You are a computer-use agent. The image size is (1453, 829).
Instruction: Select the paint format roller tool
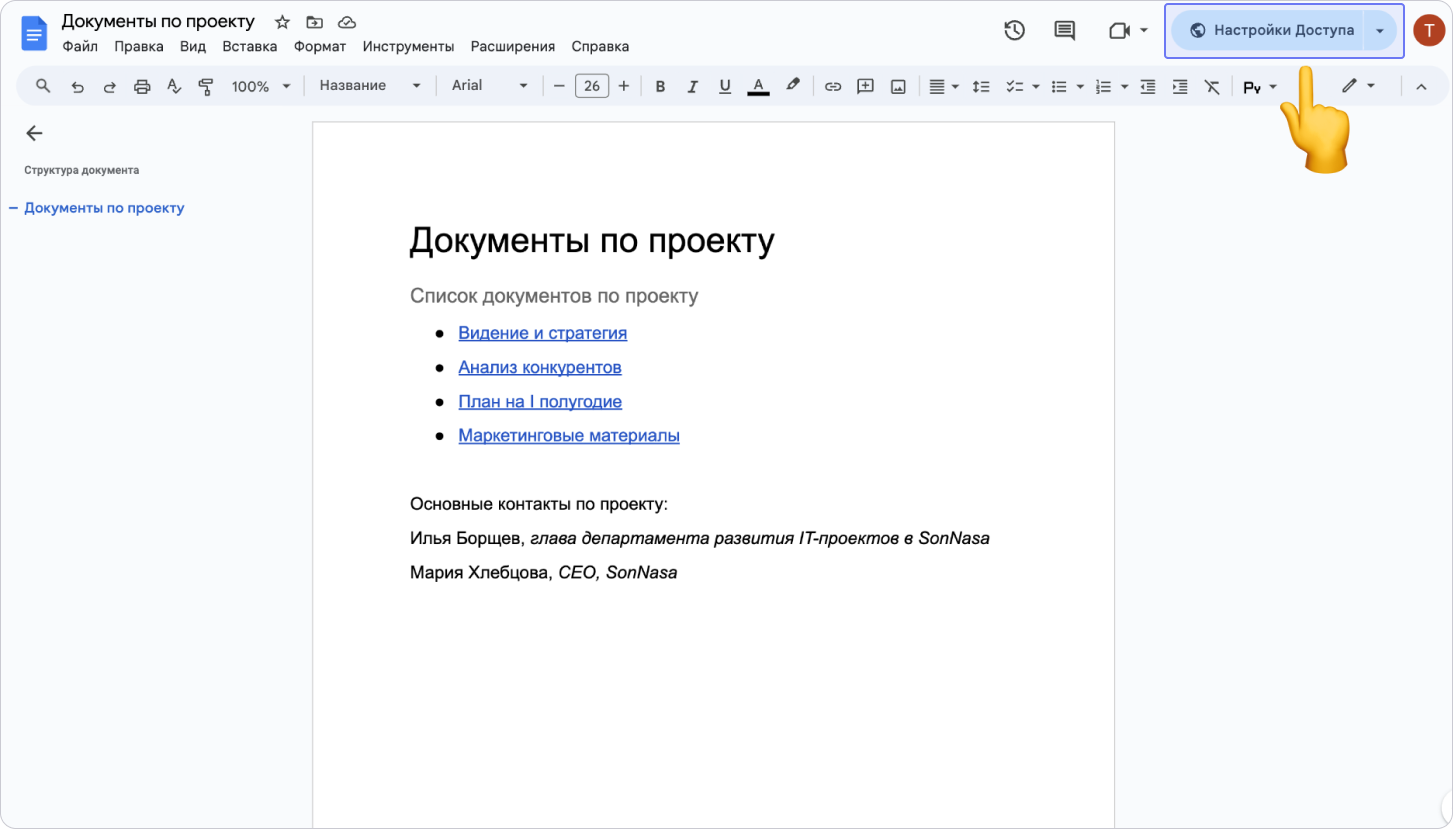(206, 87)
